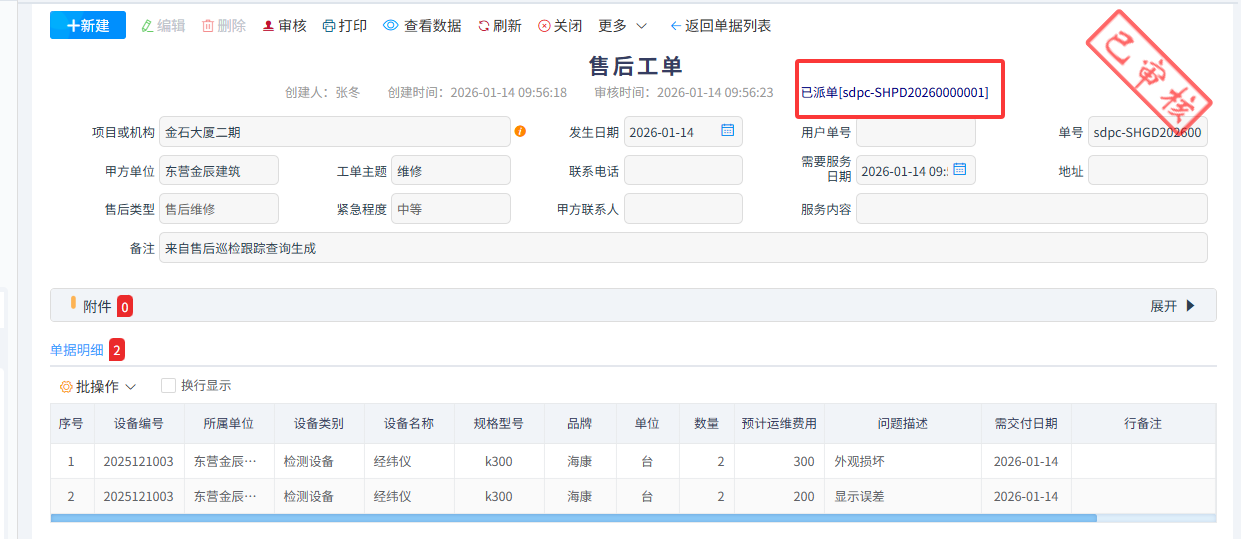Expand the 更多 dropdown menu
The image size is (1241, 539).
coord(623,26)
